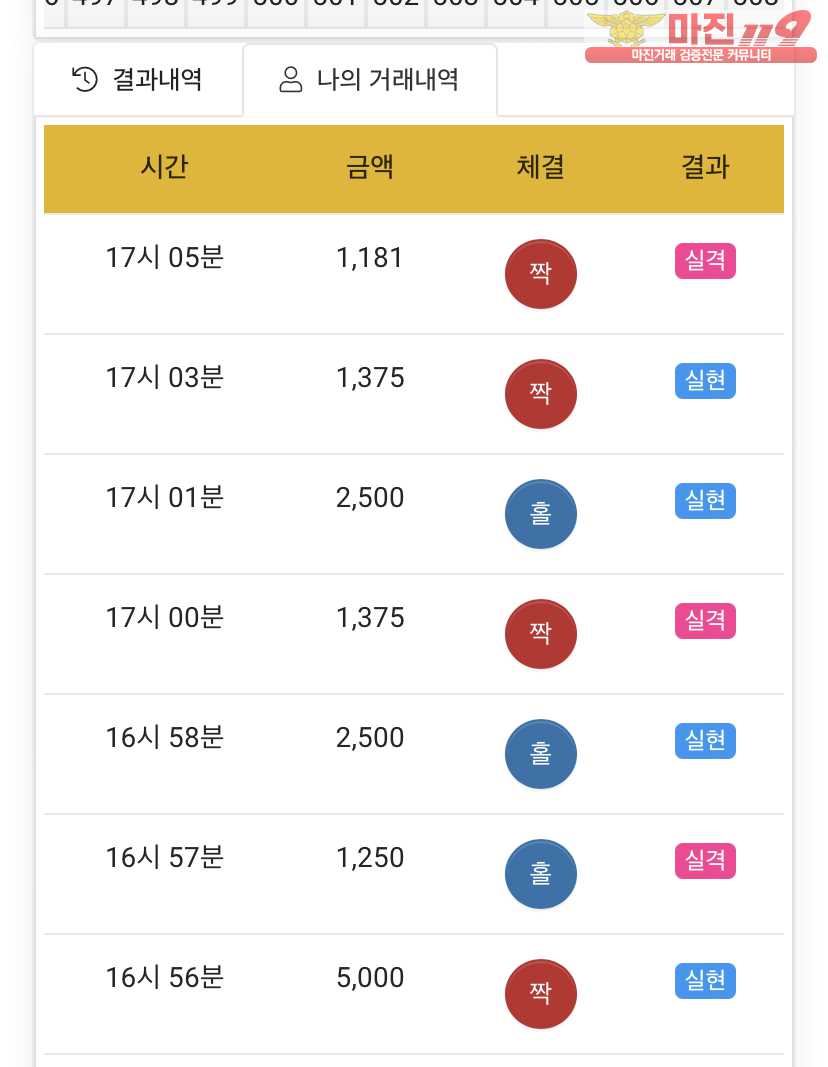This screenshot has width=828, height=1067.
Task: Click the 결과 column header
Action: (x=705, y=167)
